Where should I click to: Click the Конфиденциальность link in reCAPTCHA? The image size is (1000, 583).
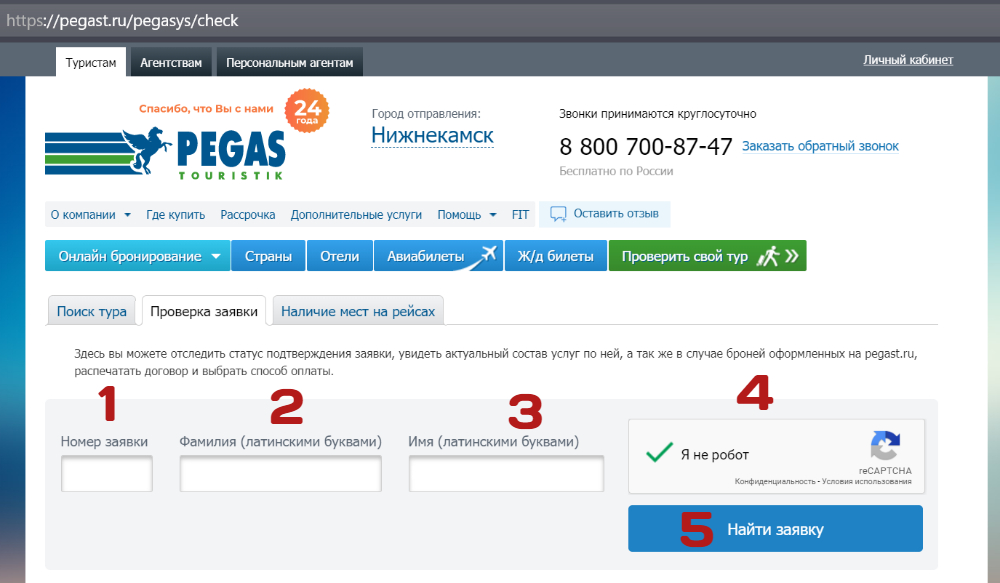point(775,482)
